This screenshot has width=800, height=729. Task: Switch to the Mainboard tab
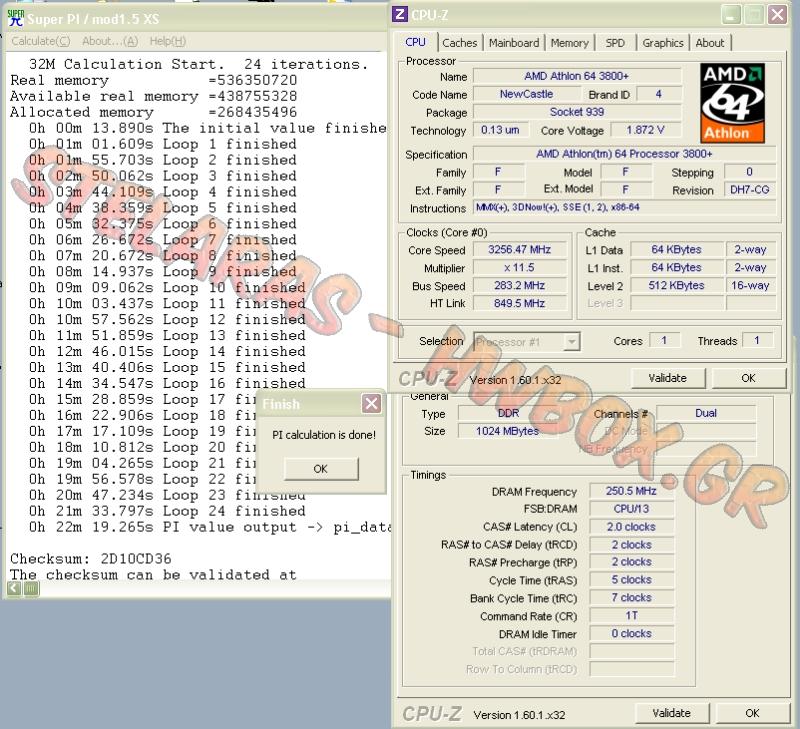[514, 43]
